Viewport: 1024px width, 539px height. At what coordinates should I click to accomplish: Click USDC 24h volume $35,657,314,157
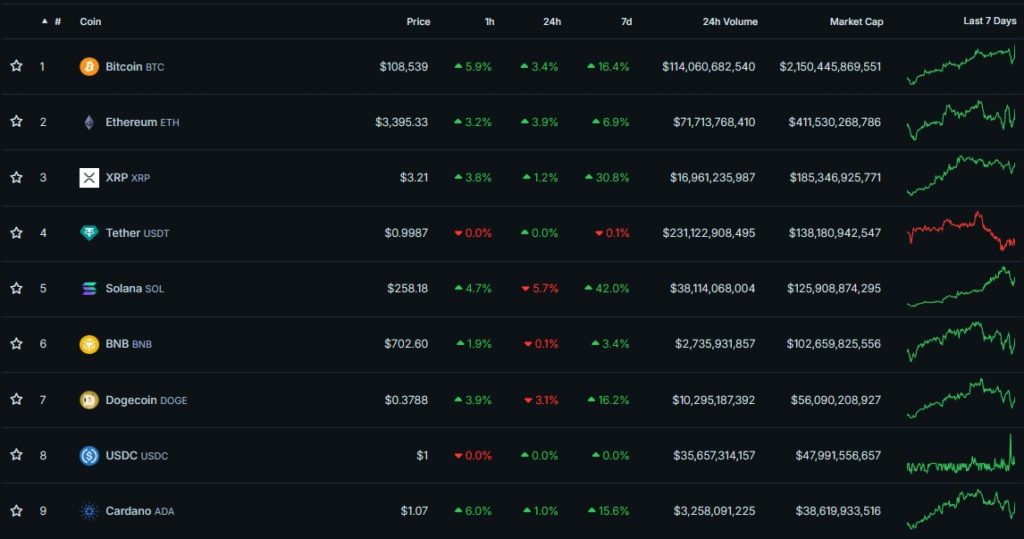click(x=714, y=455)
